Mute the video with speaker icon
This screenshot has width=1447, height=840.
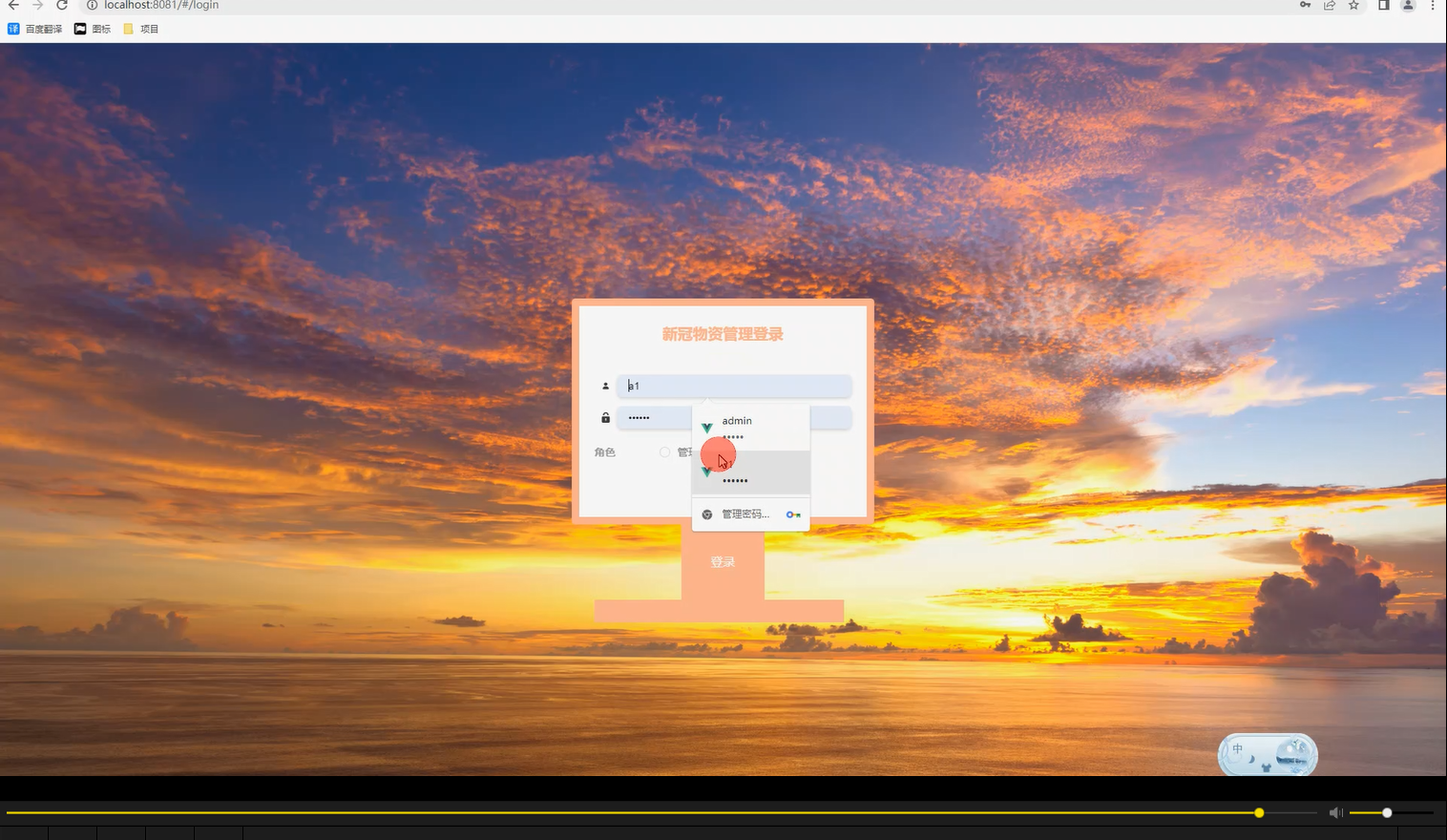1336,813
